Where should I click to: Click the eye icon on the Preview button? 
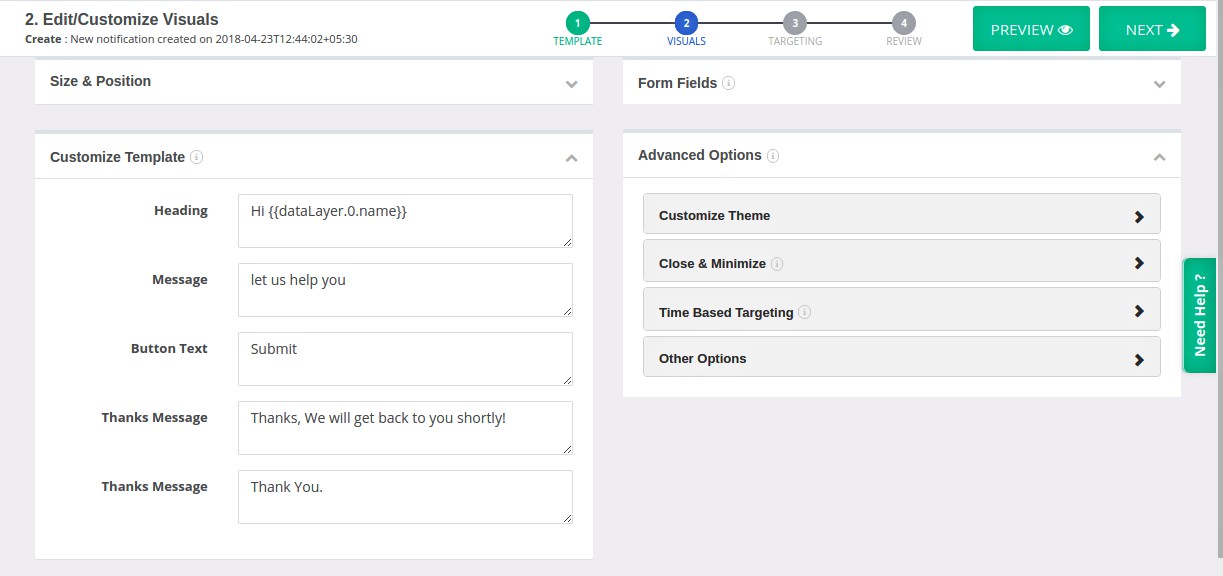(1065, 30)
